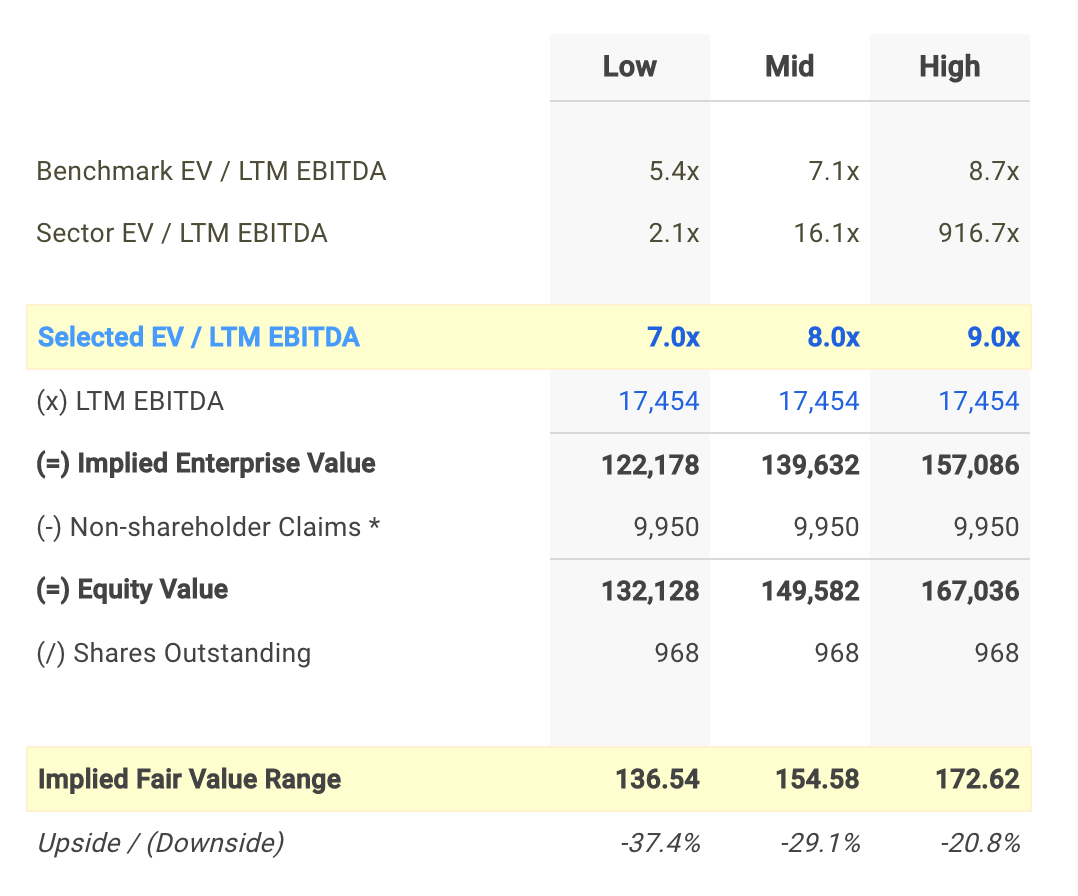The image size is (1078, 896).
Task: Click the Sector EV / LTM EBITDA row label
Action: click(x=181, y=233)
